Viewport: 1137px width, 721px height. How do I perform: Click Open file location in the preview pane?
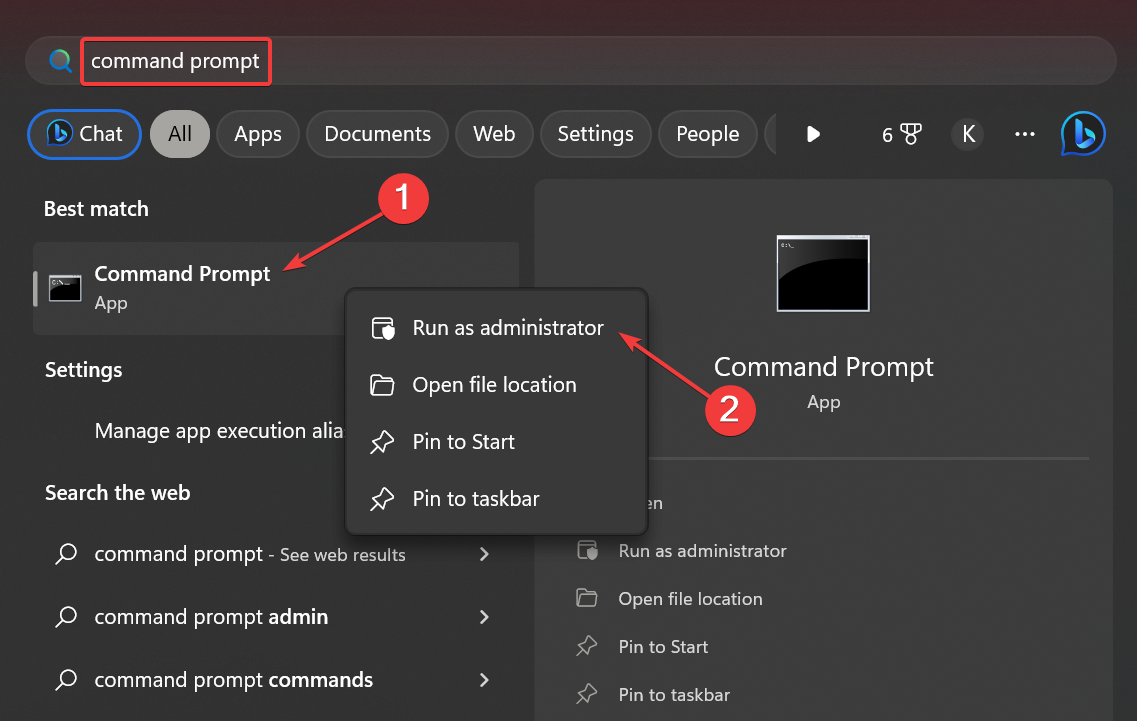(690, 599)
